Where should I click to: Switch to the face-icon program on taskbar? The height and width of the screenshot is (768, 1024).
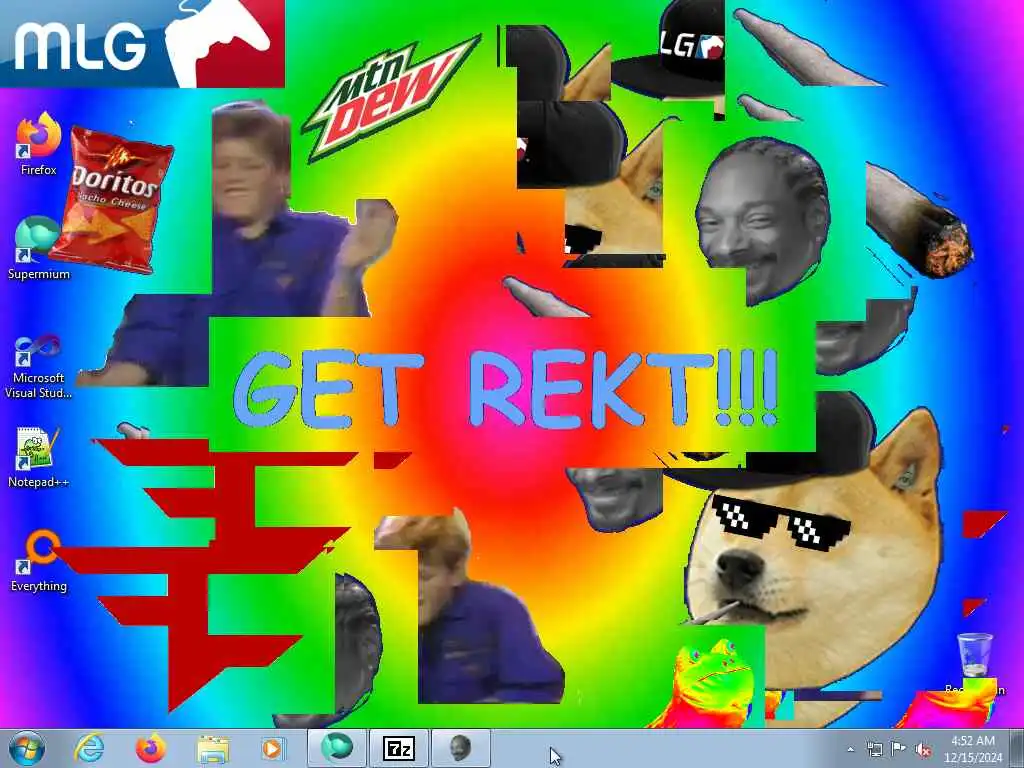click(x=460, y=748)
